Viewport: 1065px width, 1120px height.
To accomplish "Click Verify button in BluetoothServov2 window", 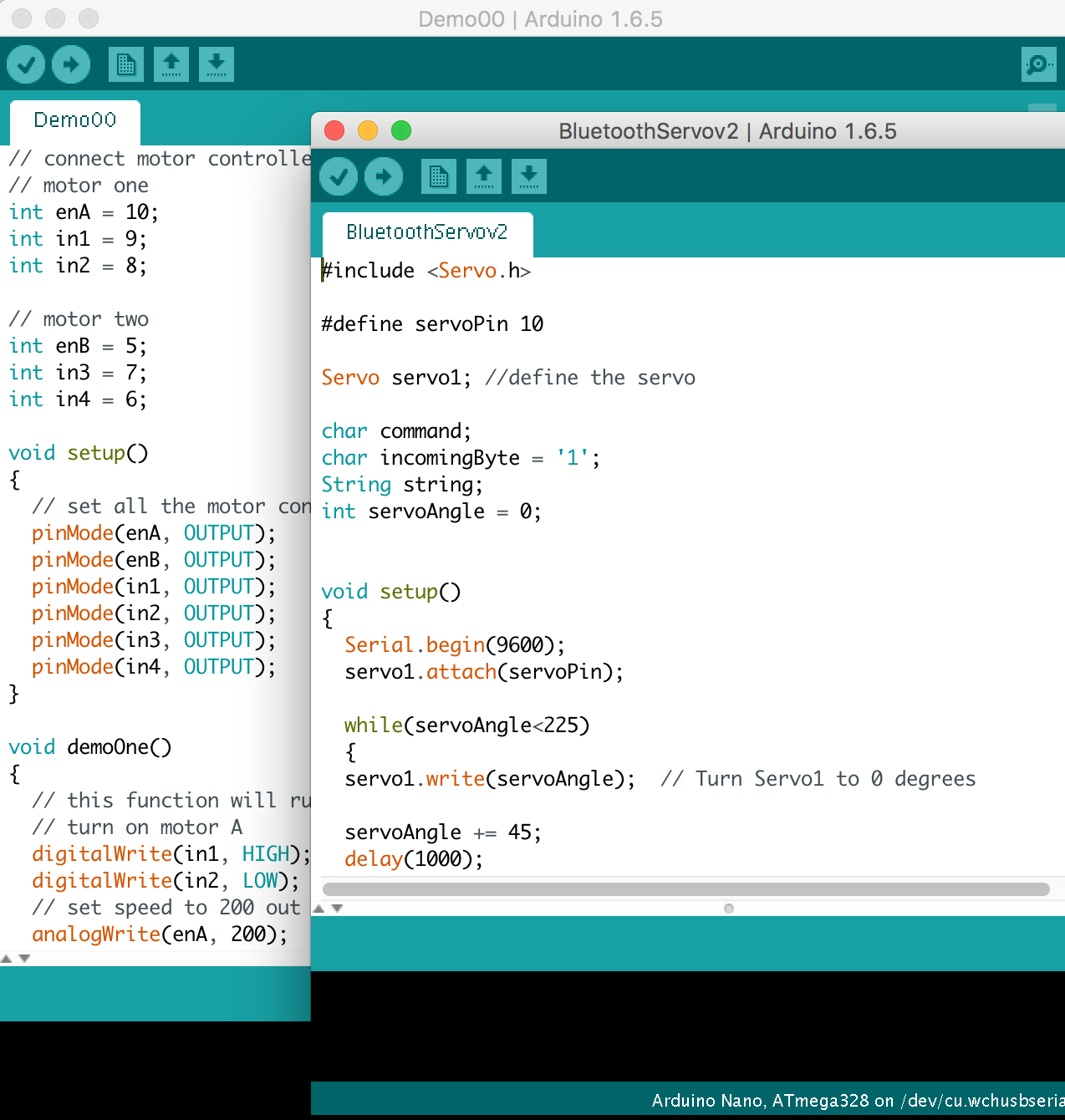I will pyautogui.click(x=339, y=176).
